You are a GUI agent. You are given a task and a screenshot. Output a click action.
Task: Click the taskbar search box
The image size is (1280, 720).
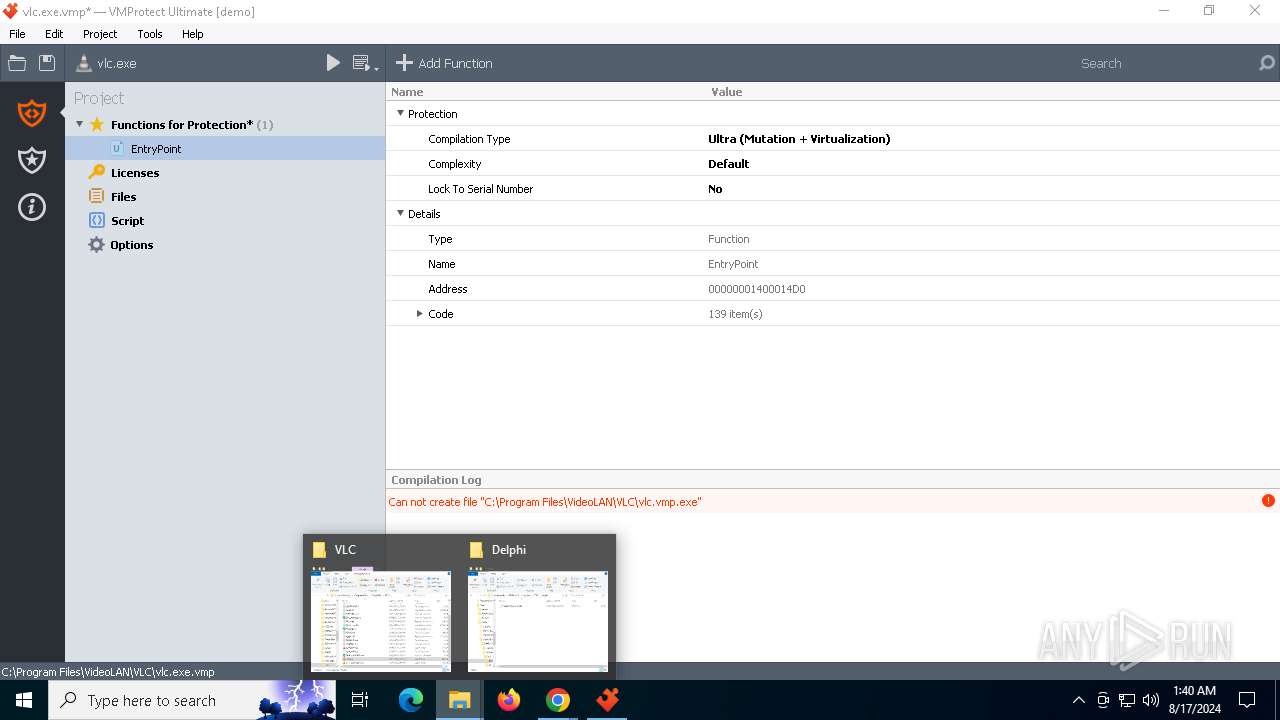pyautogui.click(x=192, y=700)
